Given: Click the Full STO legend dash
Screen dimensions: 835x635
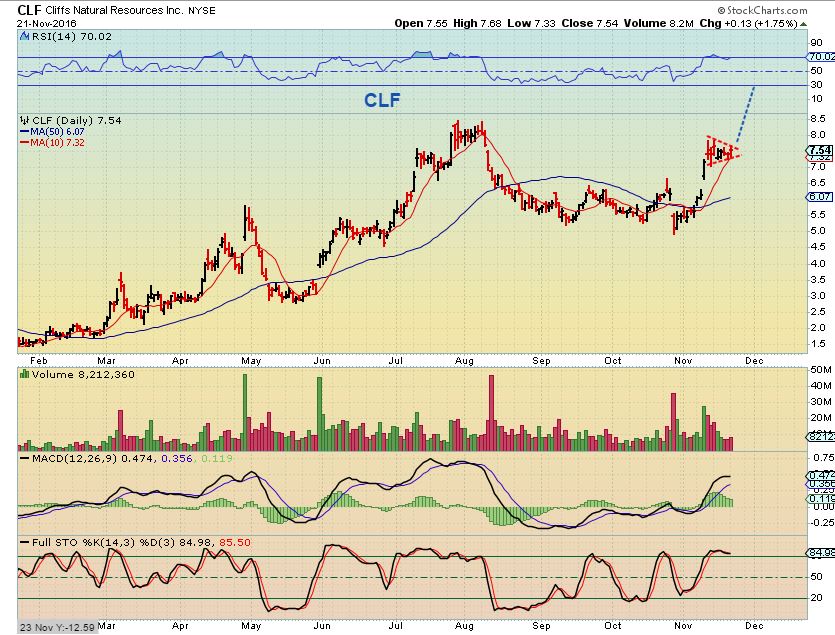Looking at the screenshot, I should (24, 542).
